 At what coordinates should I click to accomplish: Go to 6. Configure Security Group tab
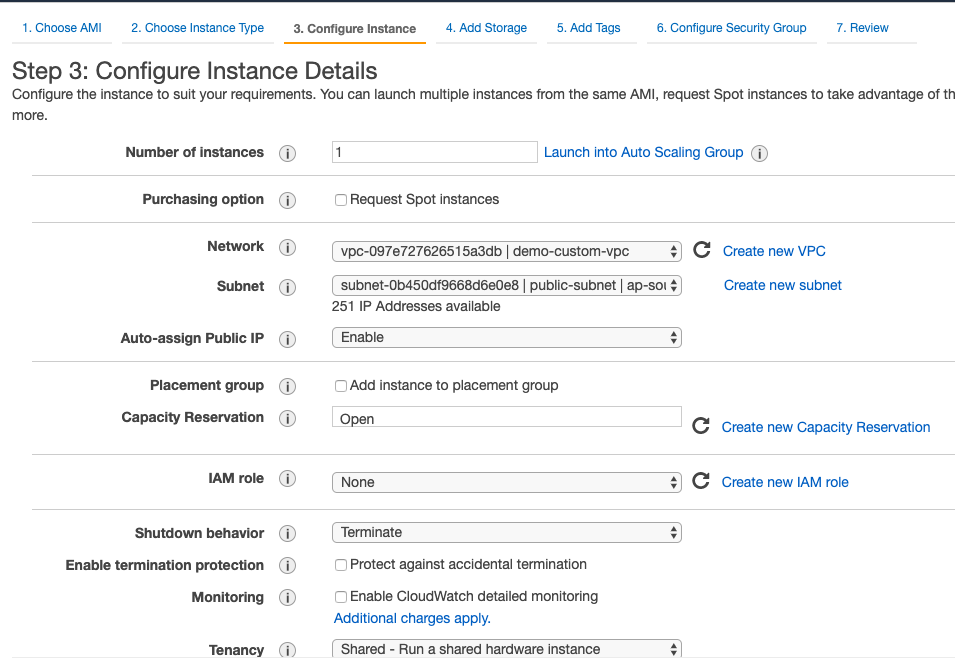pos(731,28)
